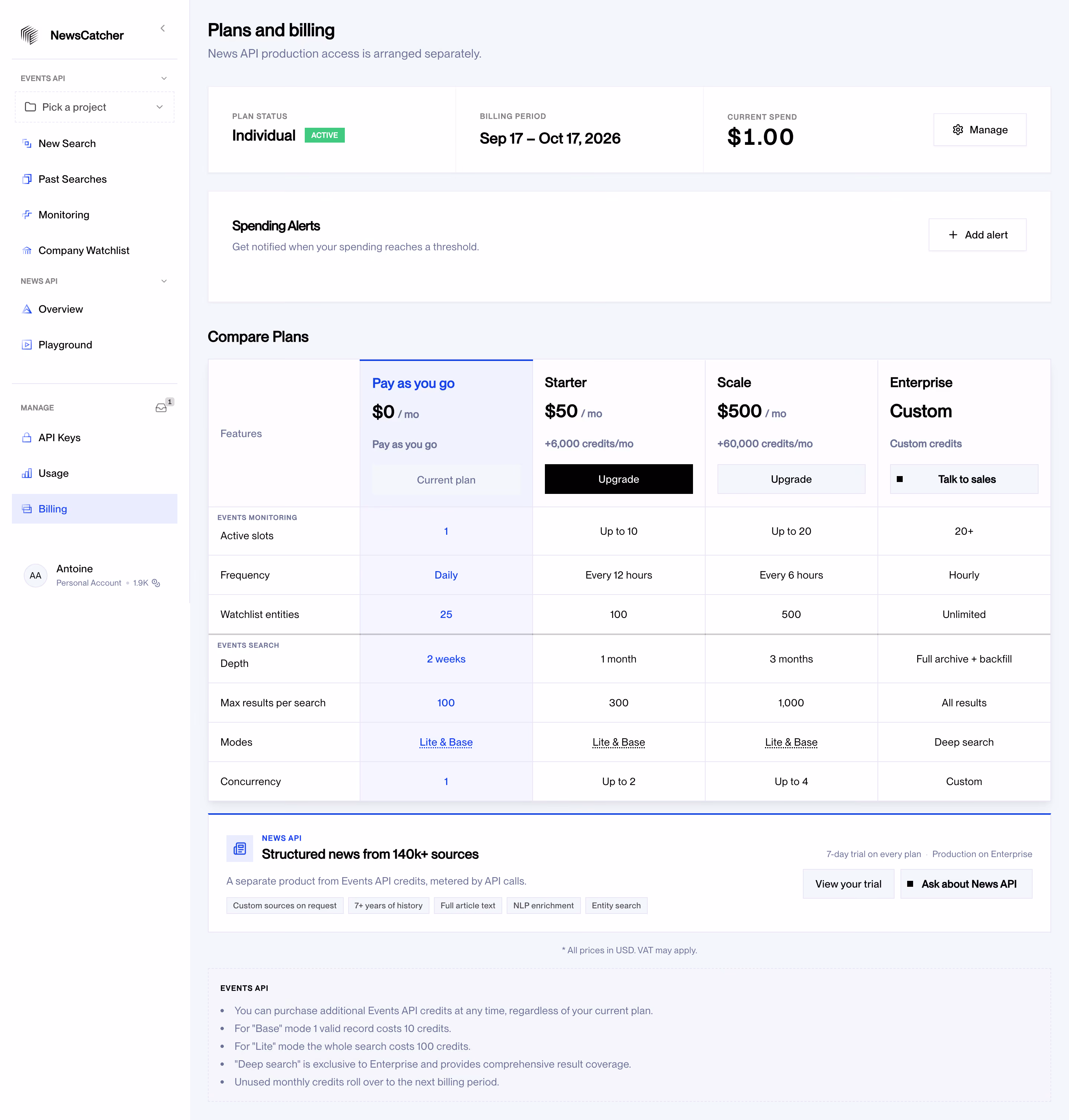This screenshot has width=1069, height=1120.
Task: Click the Monitoring sidebar icon
Action: [x=27, y=215]
